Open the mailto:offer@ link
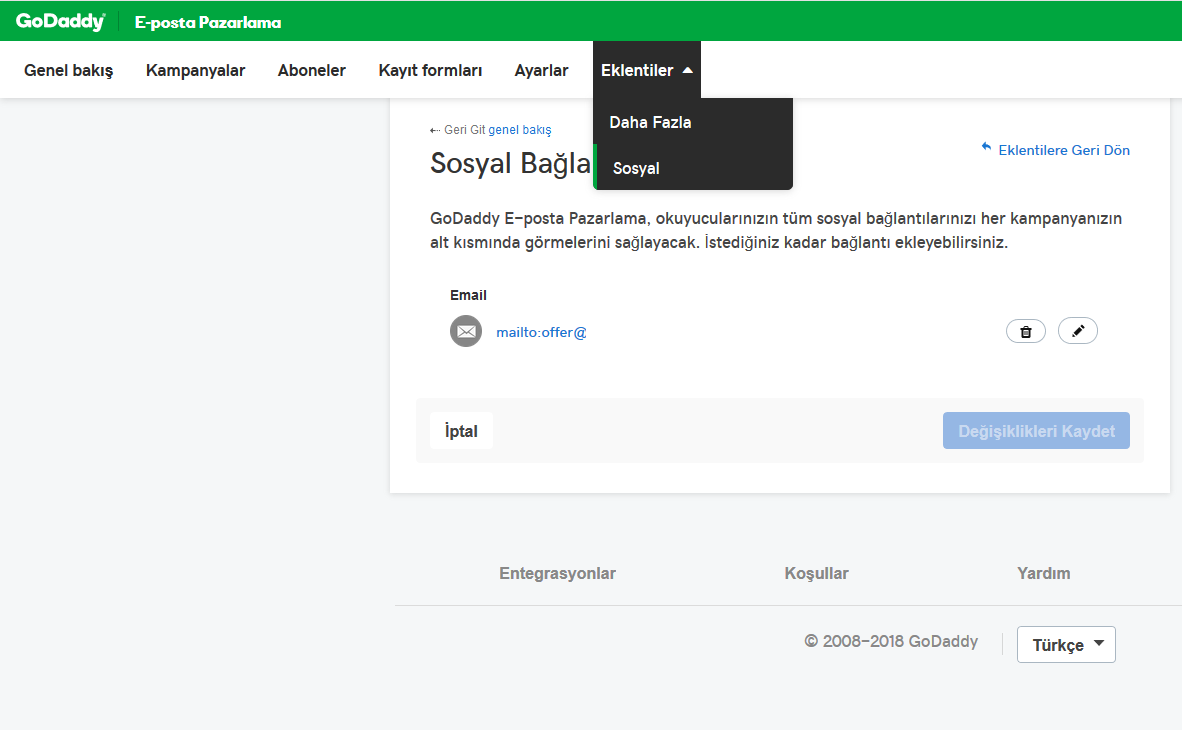Screen dimensions: 1182x730 (x=541, y=332)
